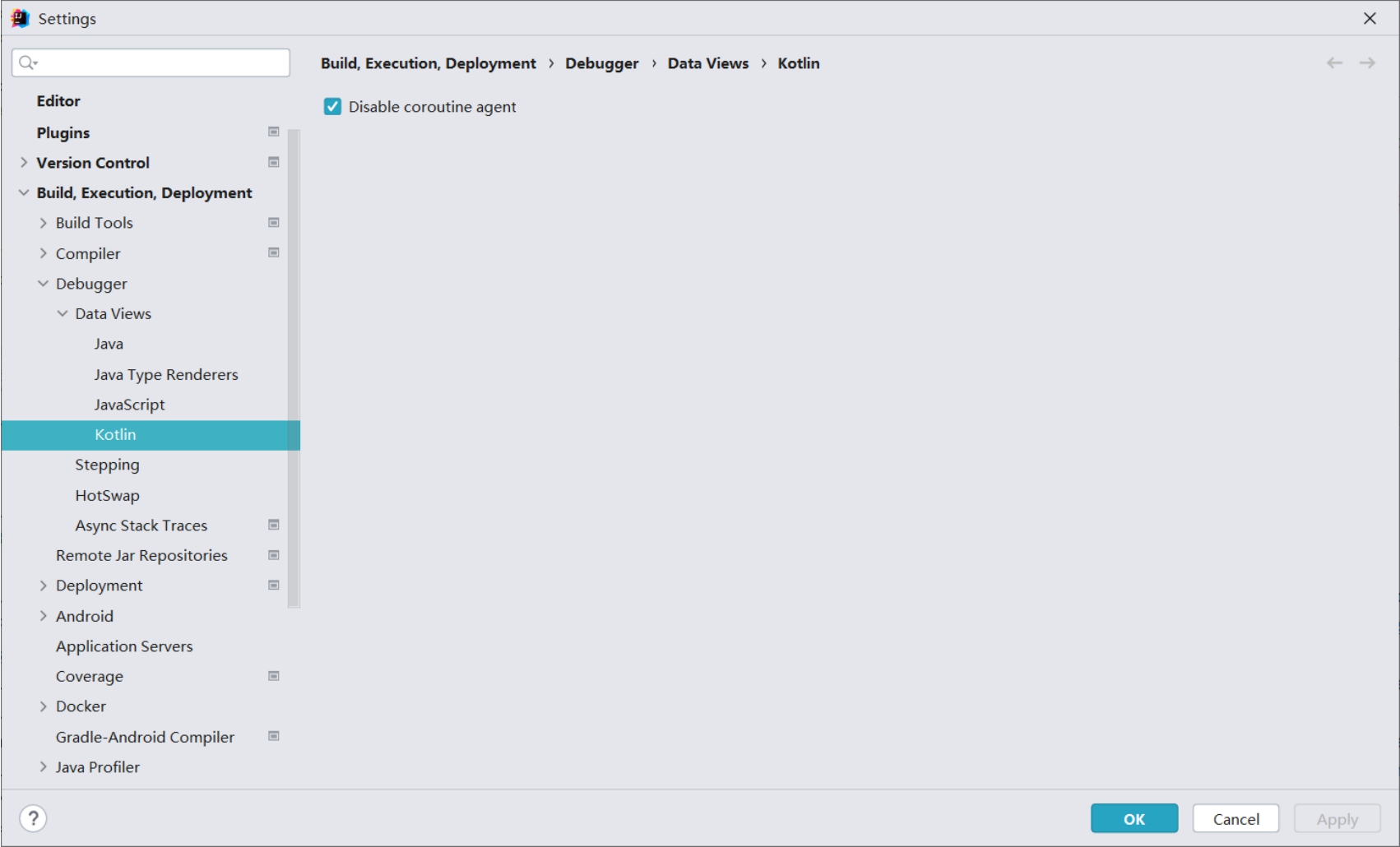The width and height of the screenshot is (1400, 847).
Task: Click project-level icon beside Plugins
Action: pos(274,132)
